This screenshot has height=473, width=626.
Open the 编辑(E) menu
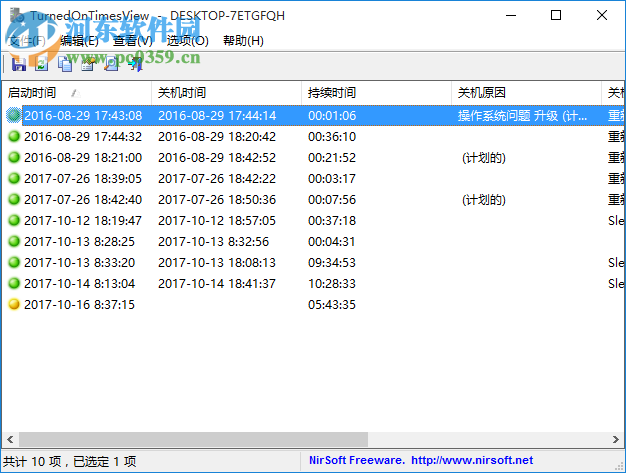point(79,40)
